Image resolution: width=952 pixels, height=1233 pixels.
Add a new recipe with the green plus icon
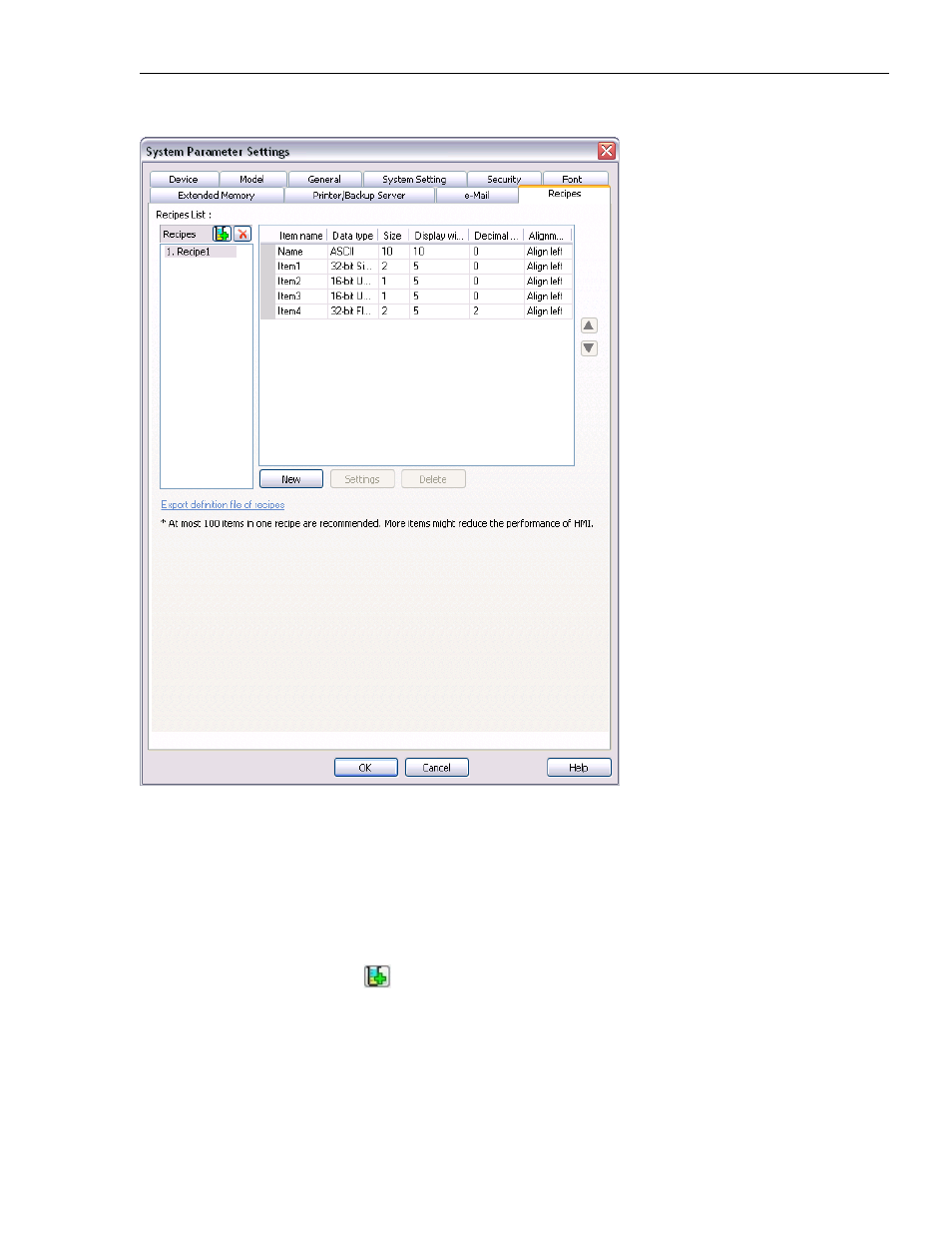coord(222,234)
